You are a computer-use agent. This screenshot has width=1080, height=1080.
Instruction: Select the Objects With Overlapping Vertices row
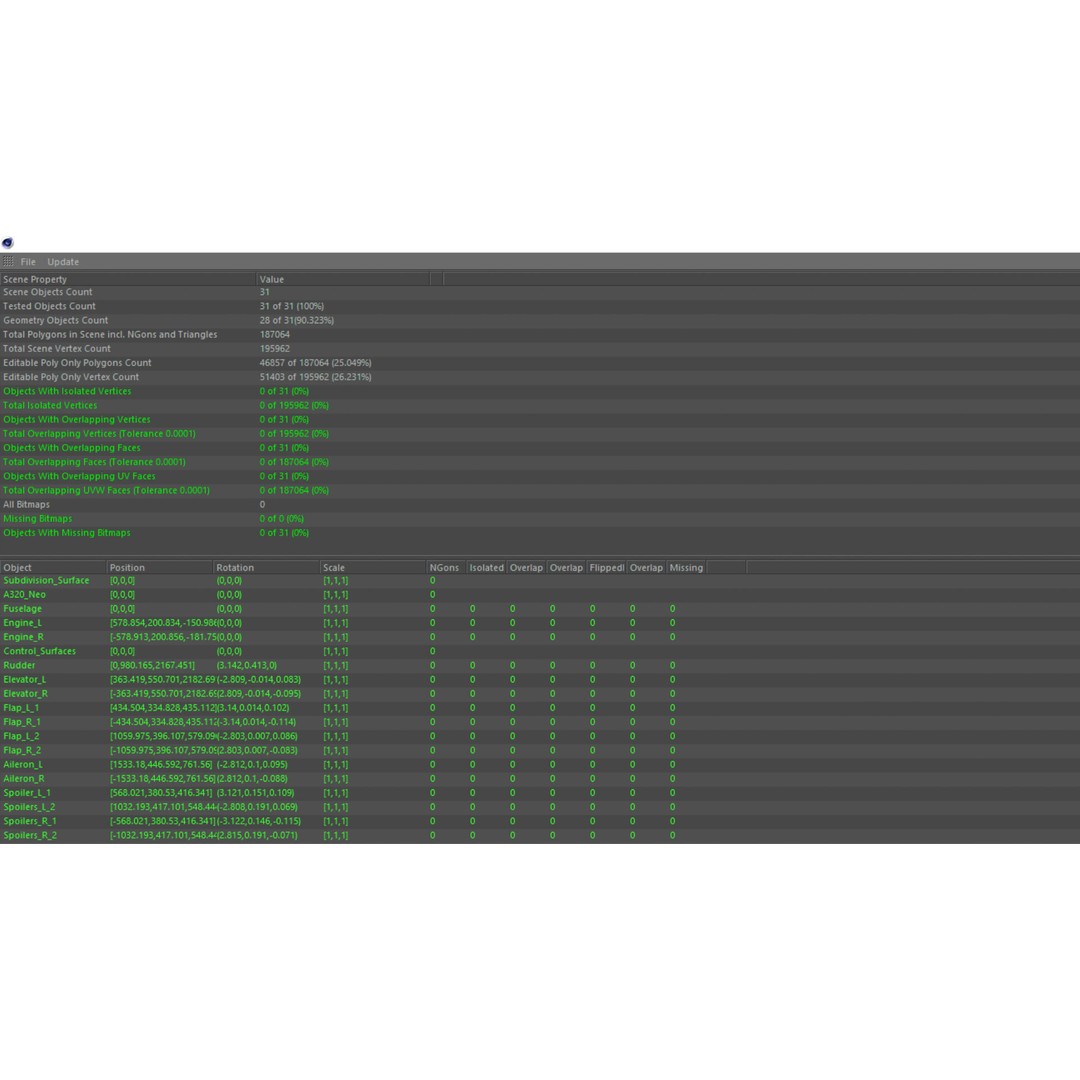pos(540,419)
